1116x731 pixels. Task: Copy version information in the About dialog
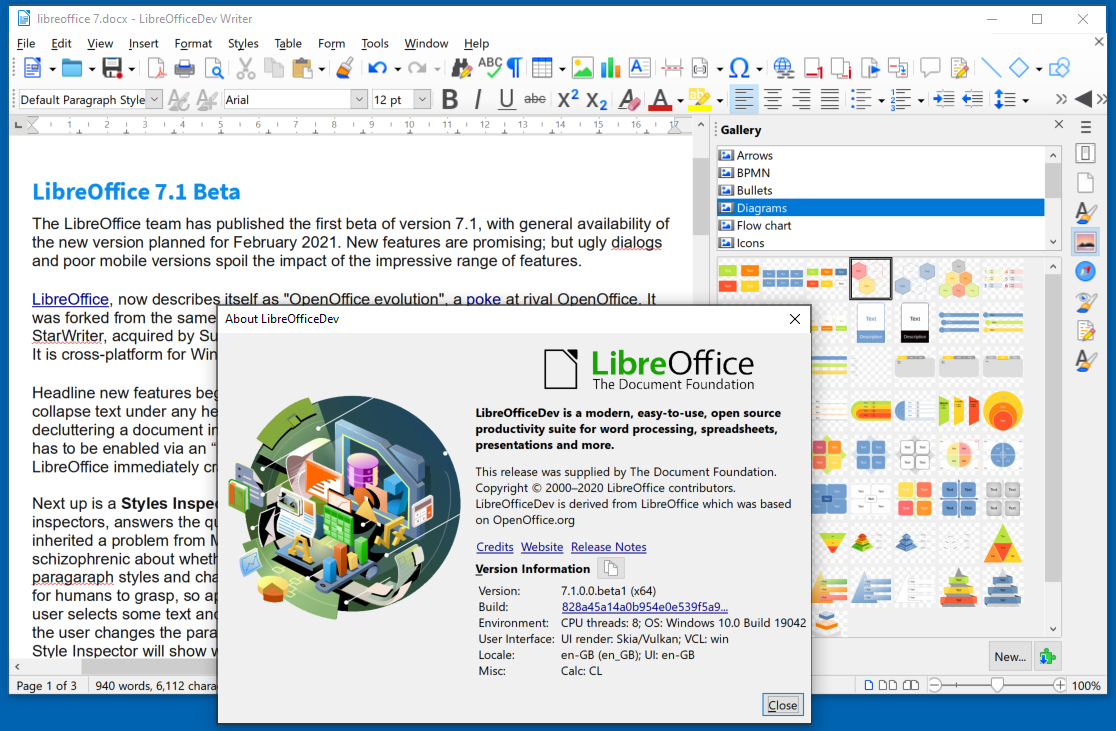(x=611, y=567)
